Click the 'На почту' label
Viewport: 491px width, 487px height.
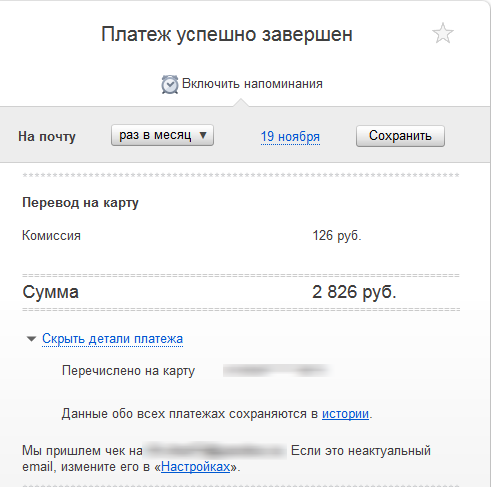(x=47, y=137)
